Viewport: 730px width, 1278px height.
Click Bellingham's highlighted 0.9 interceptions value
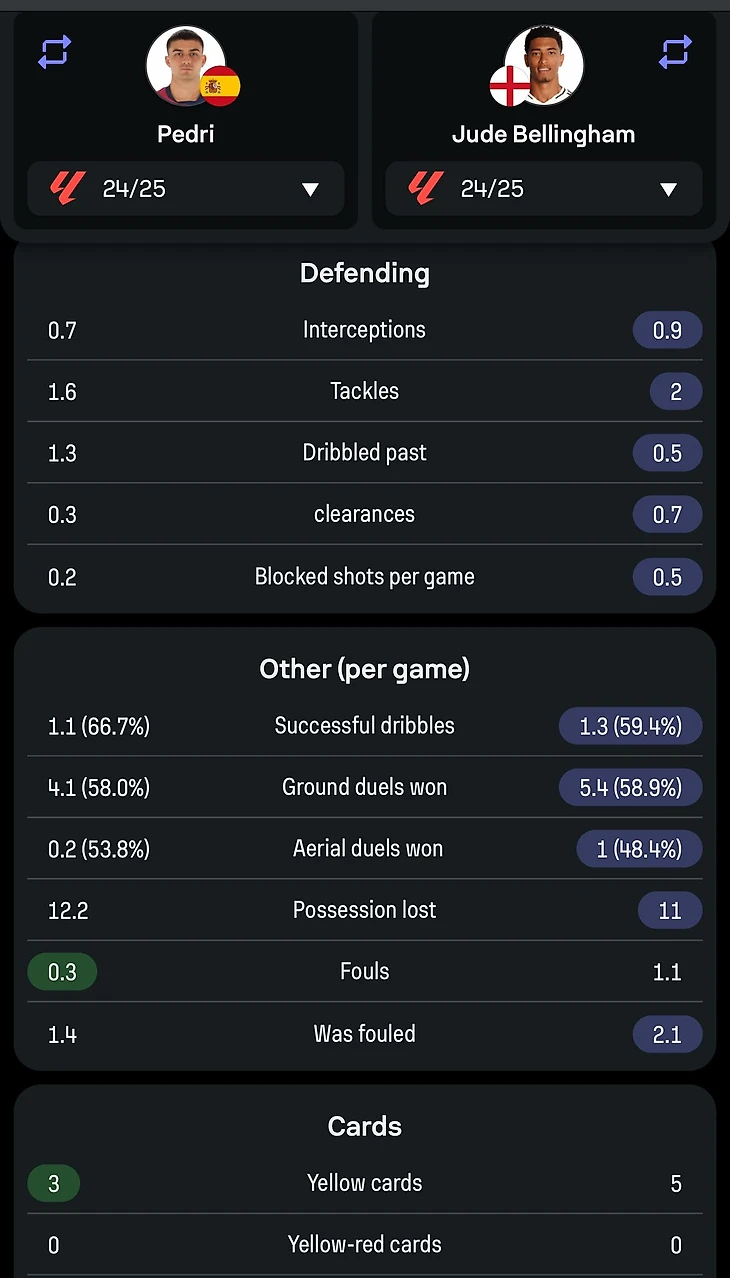click(x=667, y=330)
